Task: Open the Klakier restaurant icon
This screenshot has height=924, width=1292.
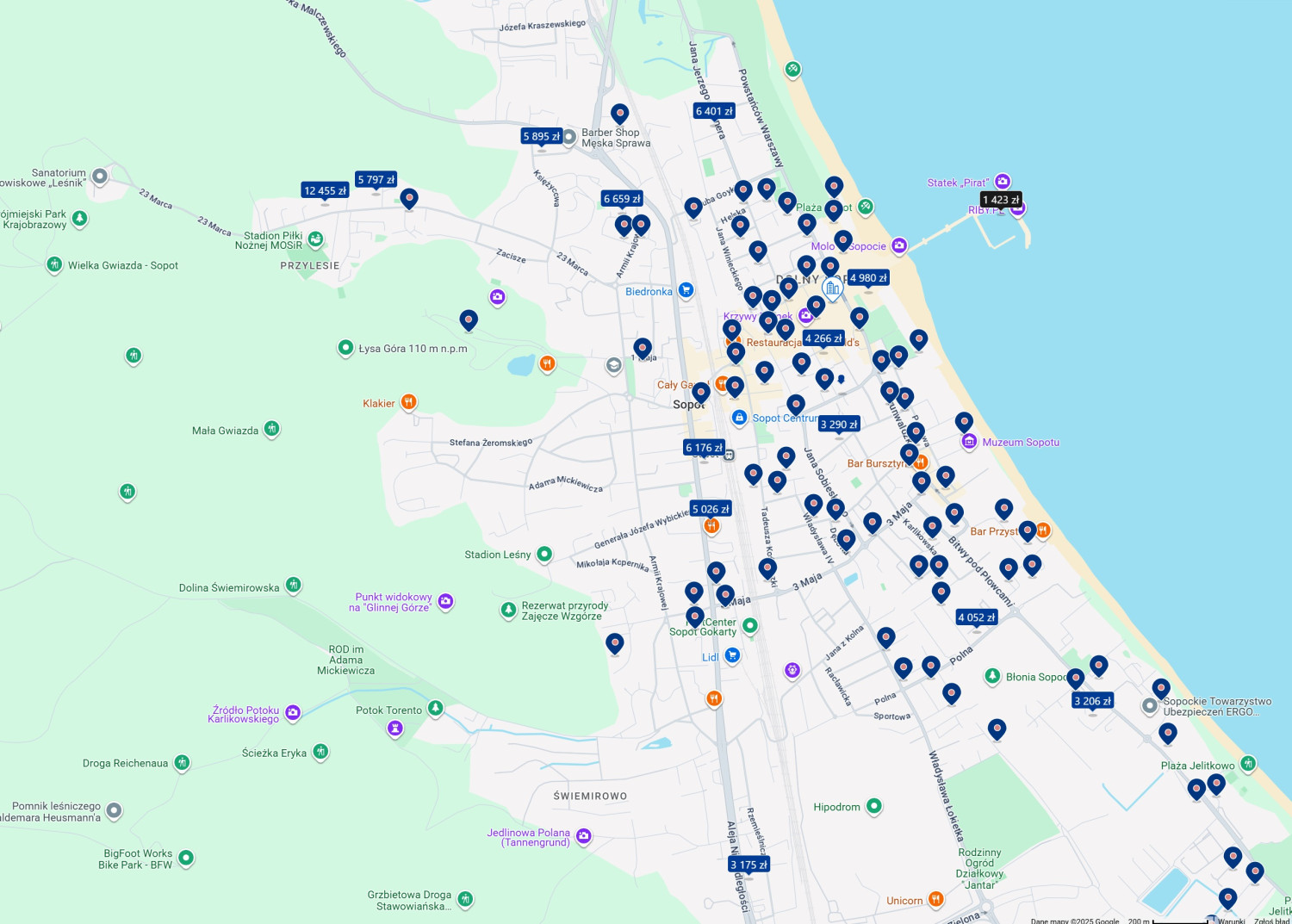Action: [x=409, y=402]
